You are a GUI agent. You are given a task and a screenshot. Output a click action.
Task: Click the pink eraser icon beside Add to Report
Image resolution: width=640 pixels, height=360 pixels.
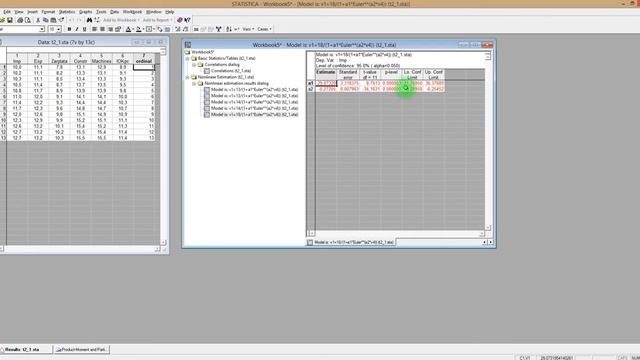click(x=180, y=20)
